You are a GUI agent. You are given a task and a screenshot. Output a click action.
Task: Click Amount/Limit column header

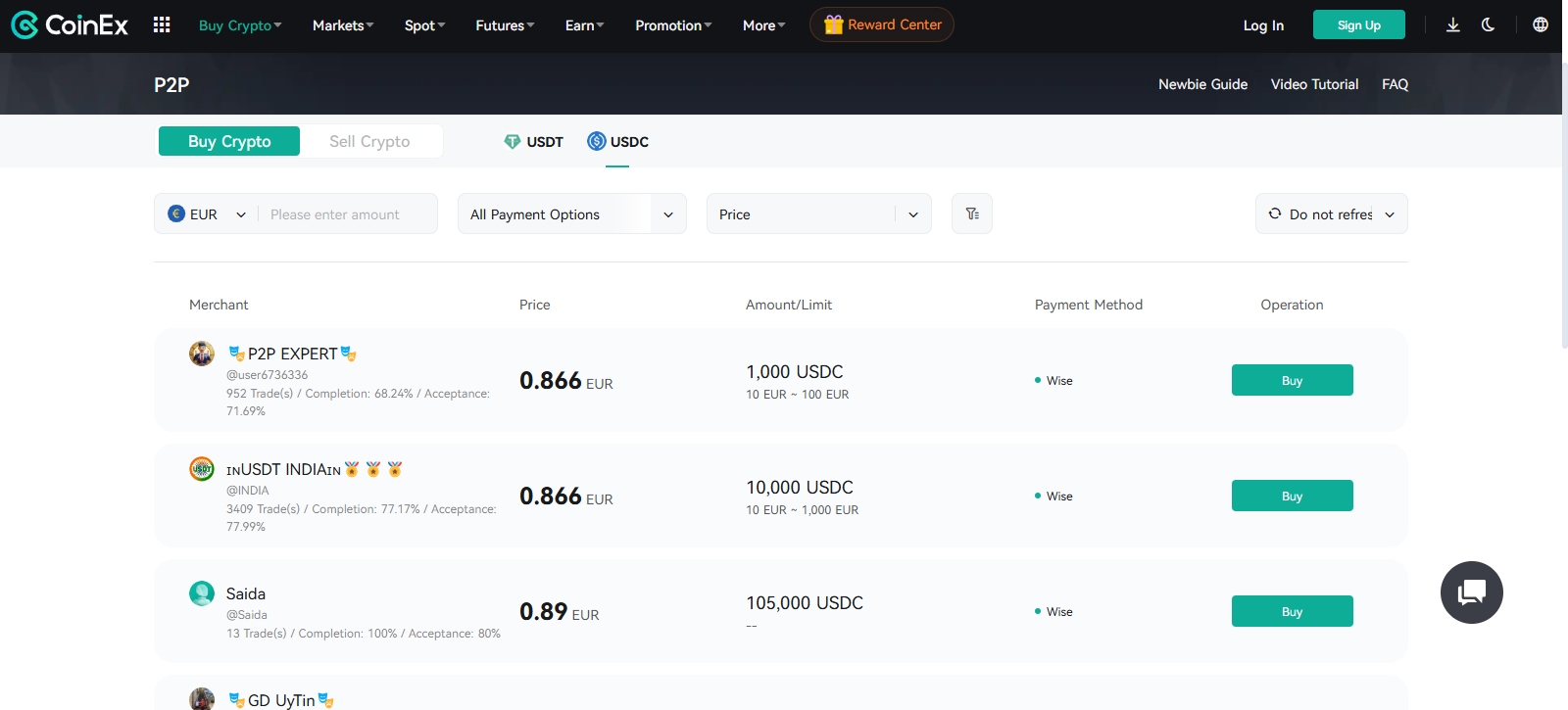(x=789, y=305)
